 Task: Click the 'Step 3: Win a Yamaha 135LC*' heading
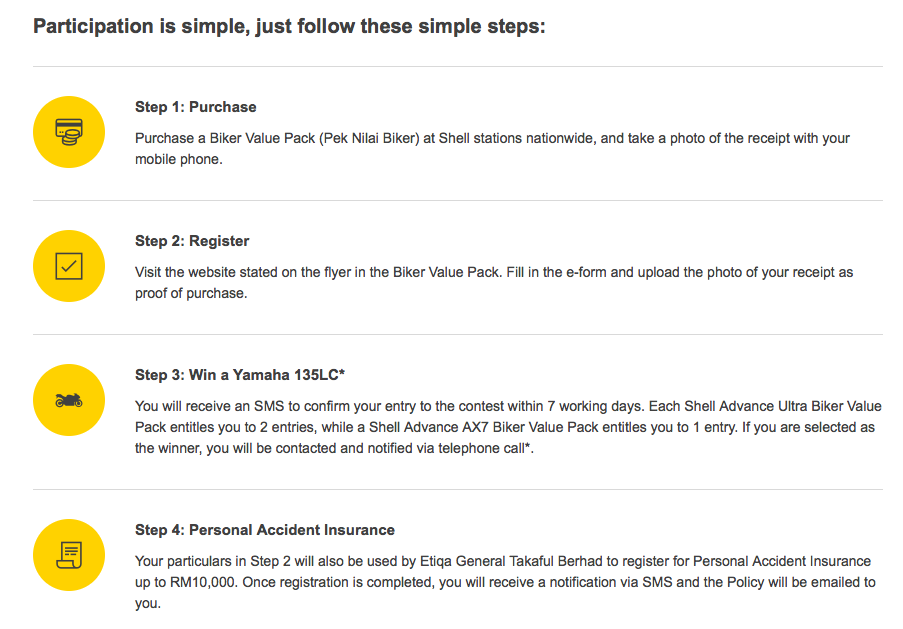point(240,375)
